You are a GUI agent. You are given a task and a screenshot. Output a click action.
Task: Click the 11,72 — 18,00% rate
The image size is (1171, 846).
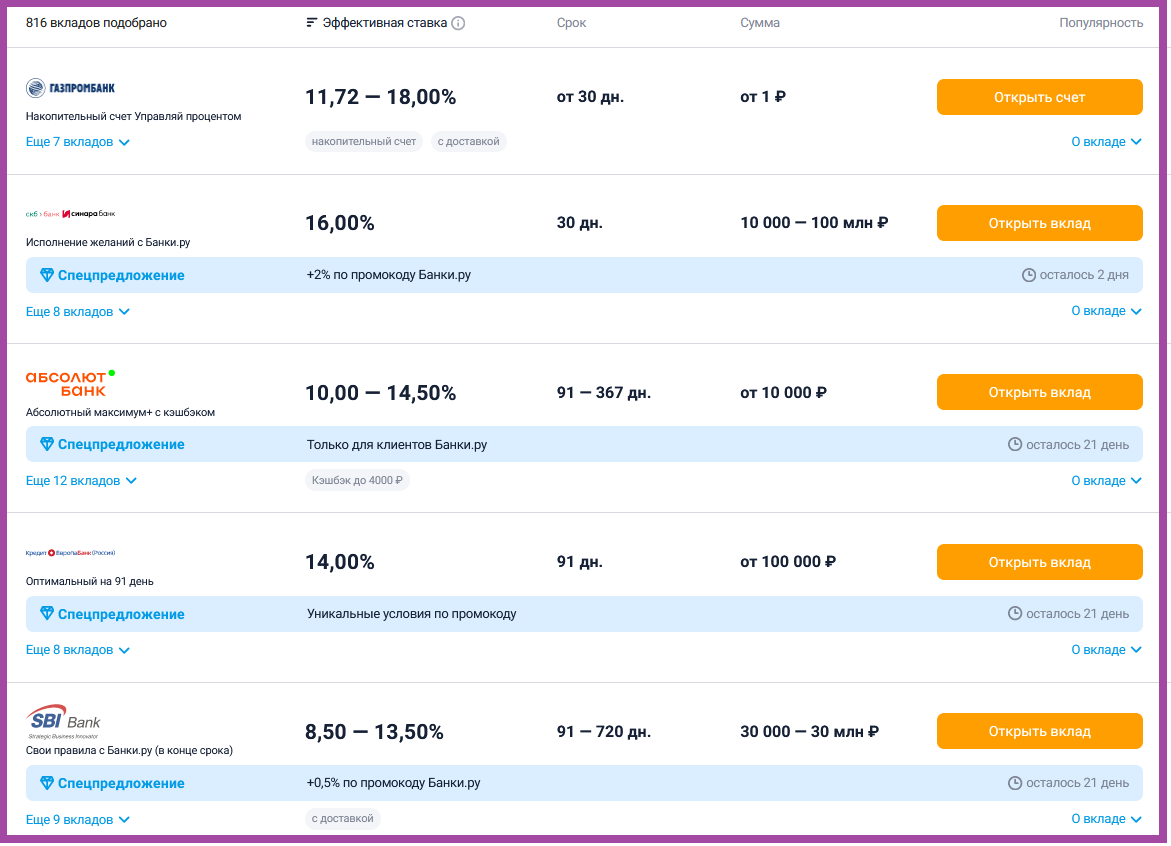coord(381,97)
